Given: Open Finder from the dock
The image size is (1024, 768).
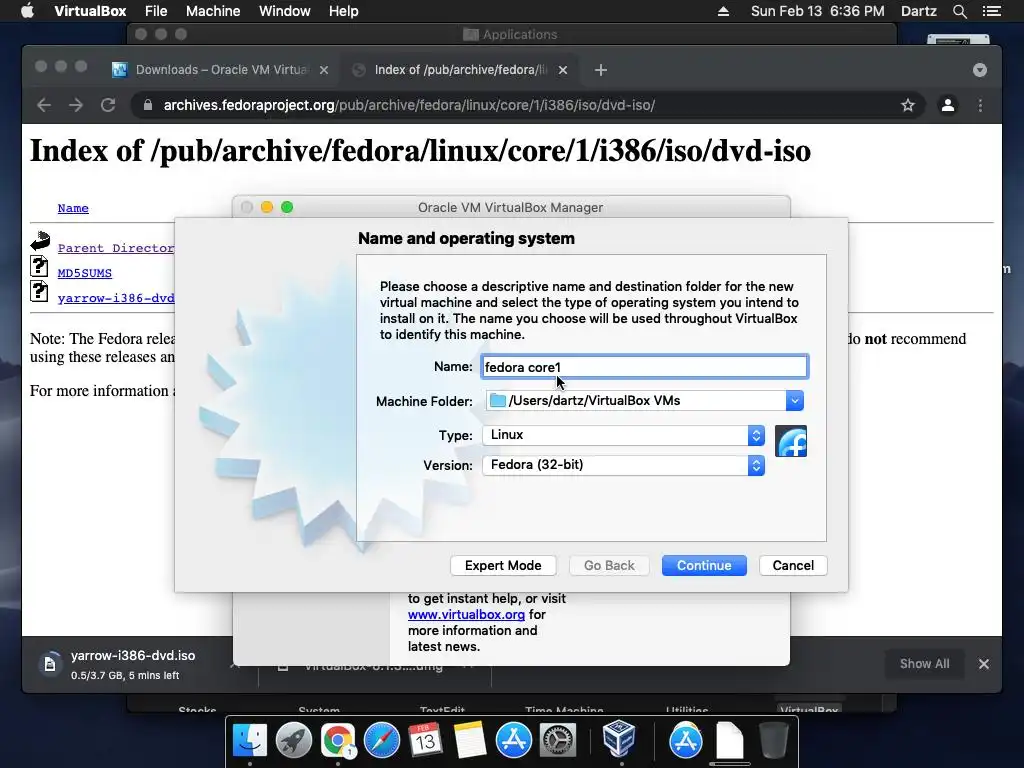Looking at the screenshot, I should [x=250, y=740].
